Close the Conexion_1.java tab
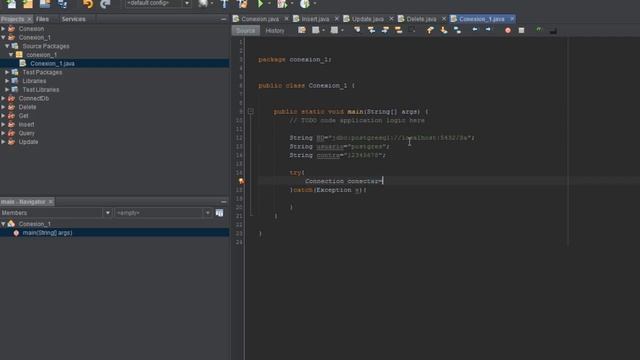640x360 pixels. click(512, 19)
